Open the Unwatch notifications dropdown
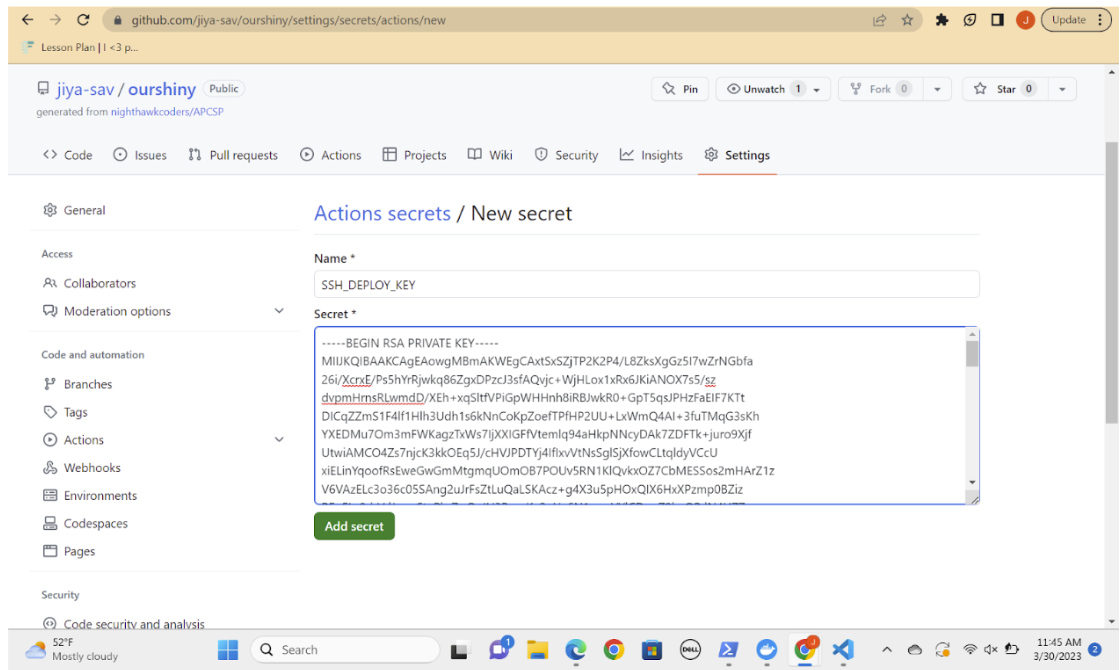 773,89
